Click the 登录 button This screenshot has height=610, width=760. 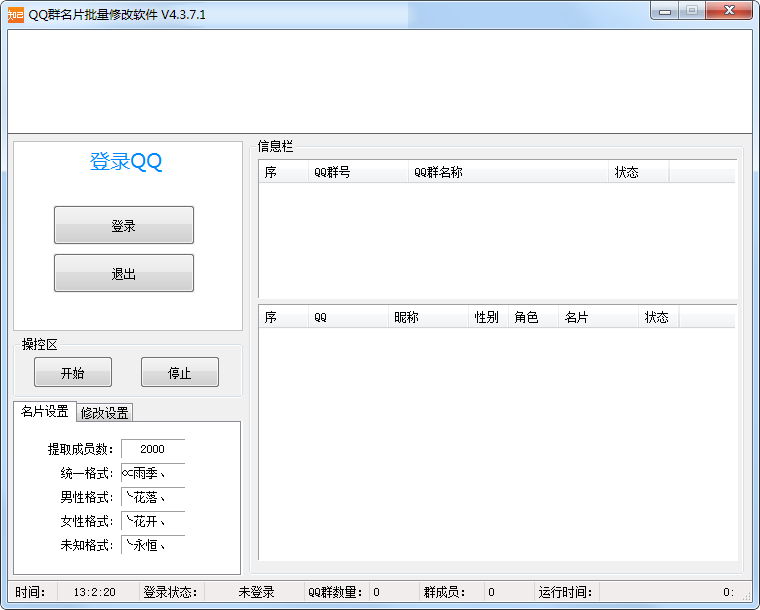tap(124, 226)
